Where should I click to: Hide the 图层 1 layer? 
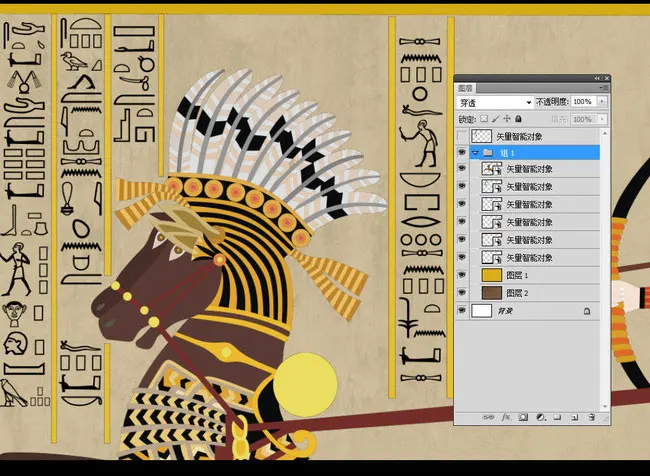462,275
